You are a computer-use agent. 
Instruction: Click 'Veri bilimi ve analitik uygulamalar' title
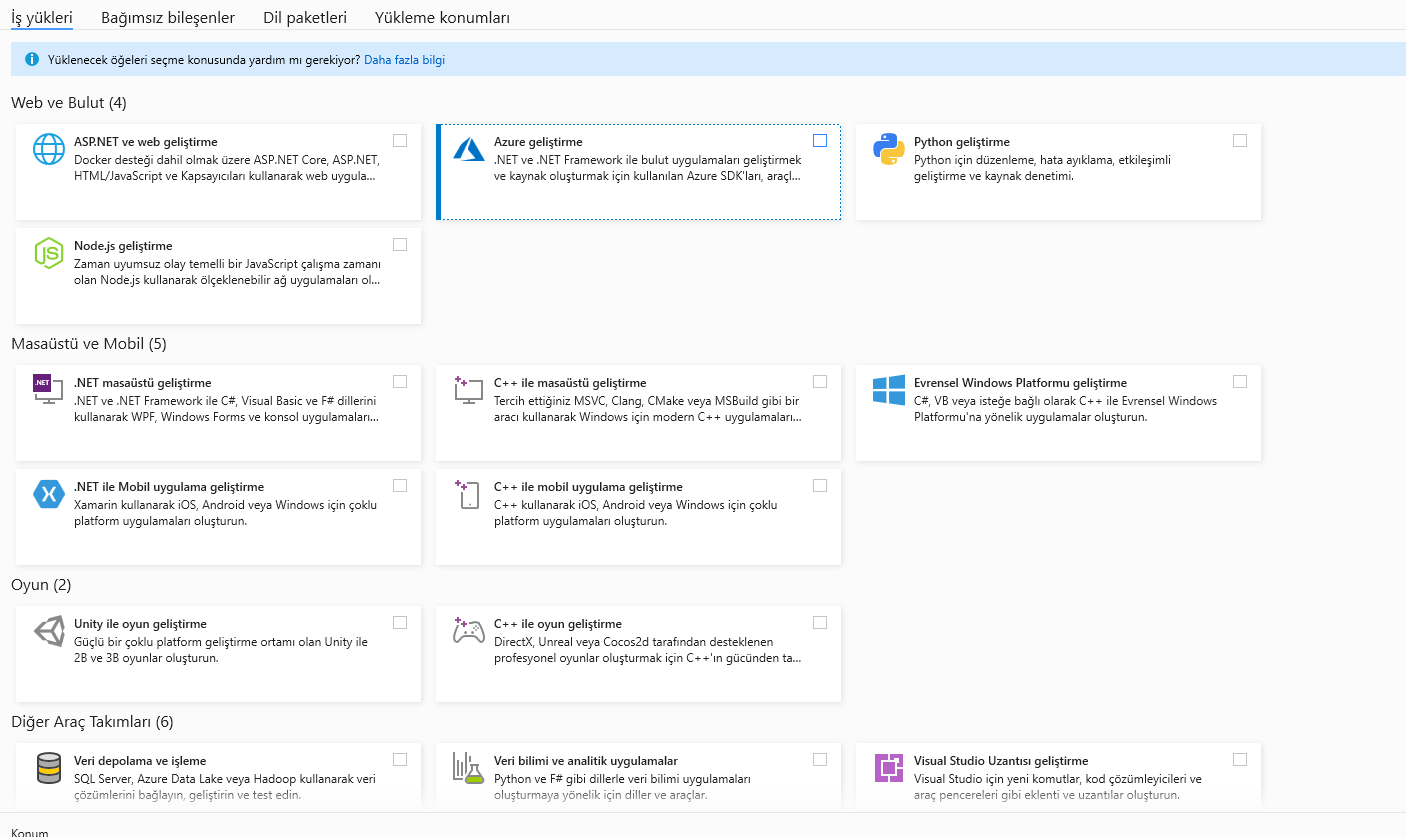pos(586,761)
